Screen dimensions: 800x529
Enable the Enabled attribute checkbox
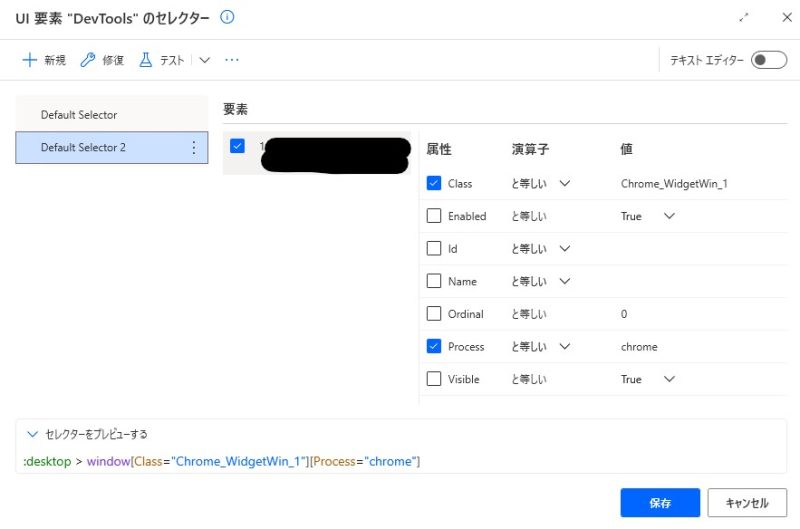click(x=434, y=216)
